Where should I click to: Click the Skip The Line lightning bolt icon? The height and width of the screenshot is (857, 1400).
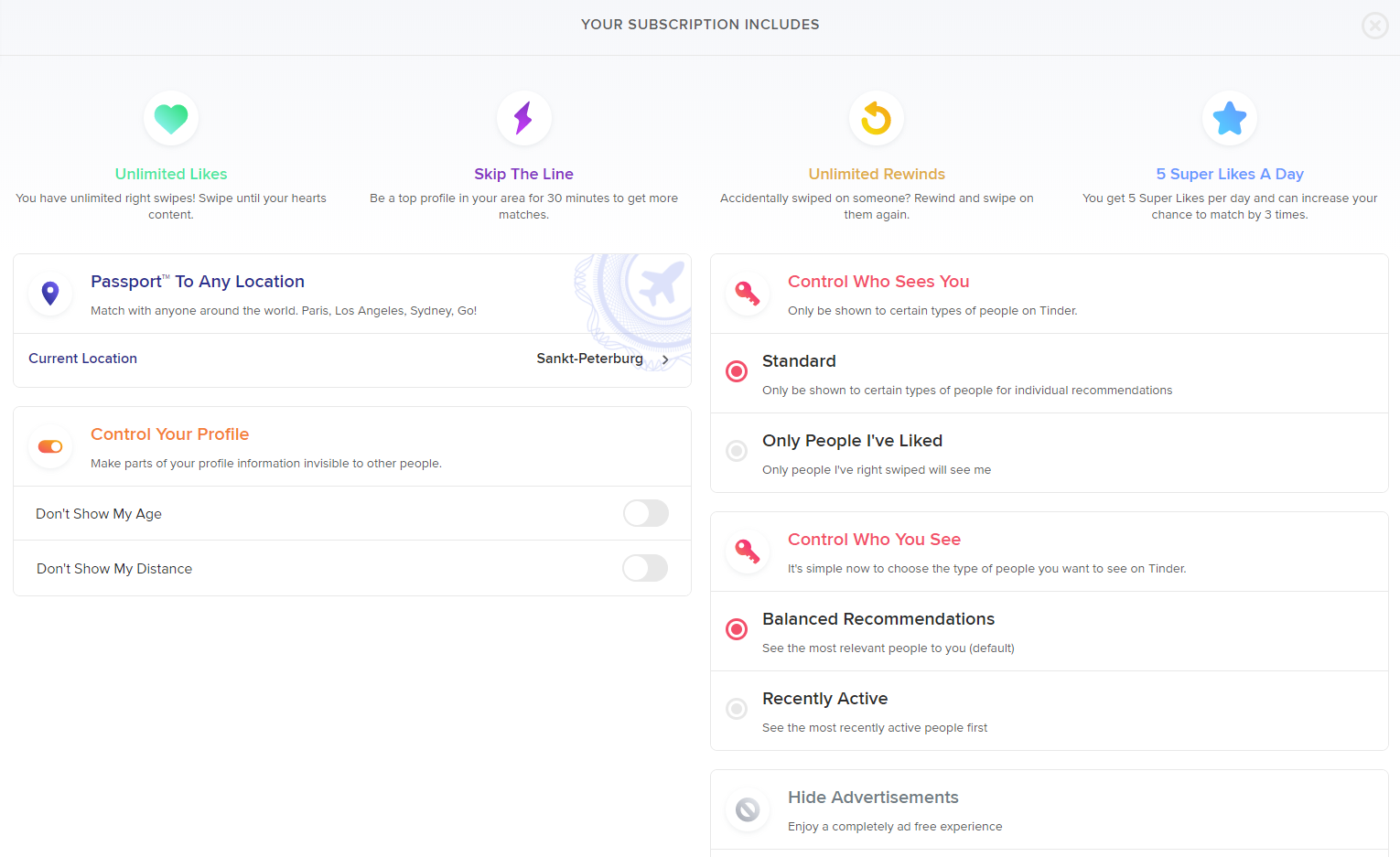(x=523, y=118)
